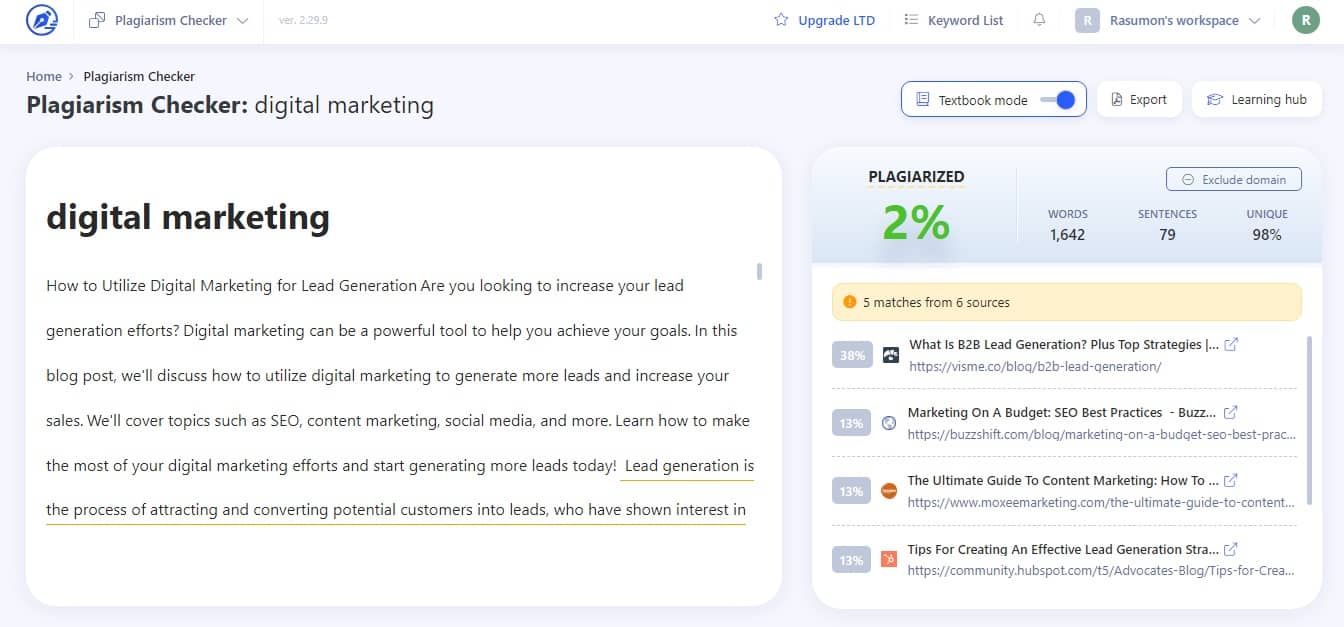The height and width of the screenshot is (627, 1344).
Task: Open the Keyword List menu item
Action: coord(953,20)
